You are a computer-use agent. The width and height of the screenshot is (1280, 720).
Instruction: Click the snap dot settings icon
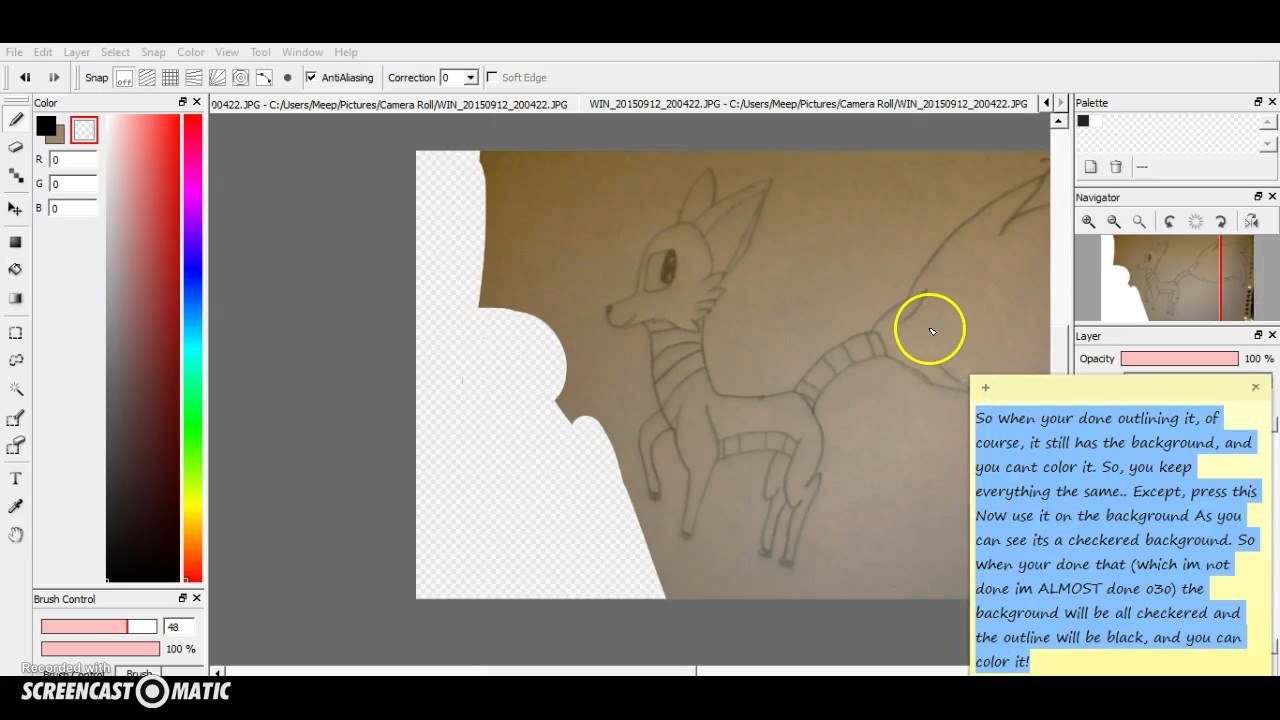pos(288,77)
